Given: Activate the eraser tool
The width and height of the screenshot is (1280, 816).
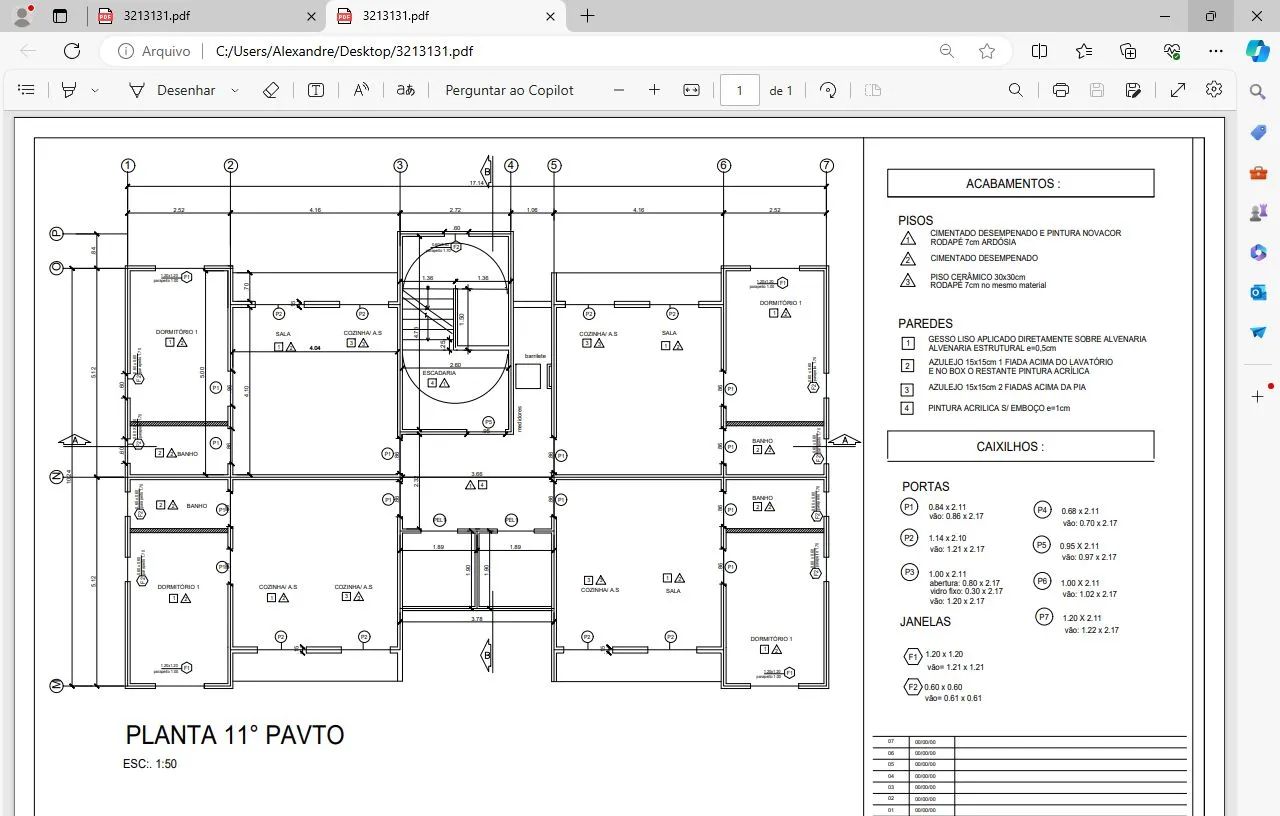Looking at the screenshot, I should click(270, 89).
